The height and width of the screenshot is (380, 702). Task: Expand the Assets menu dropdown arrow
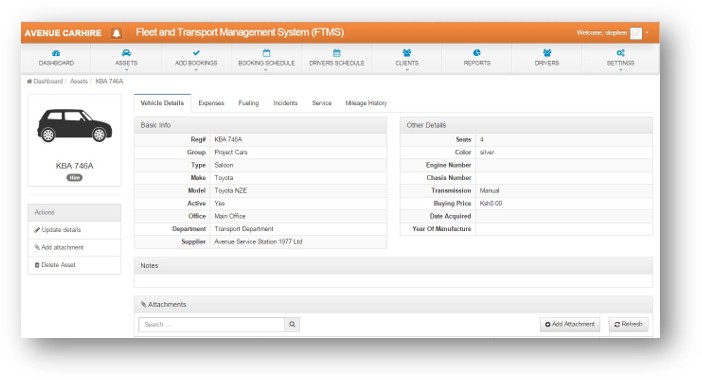(x=126, y=70)
